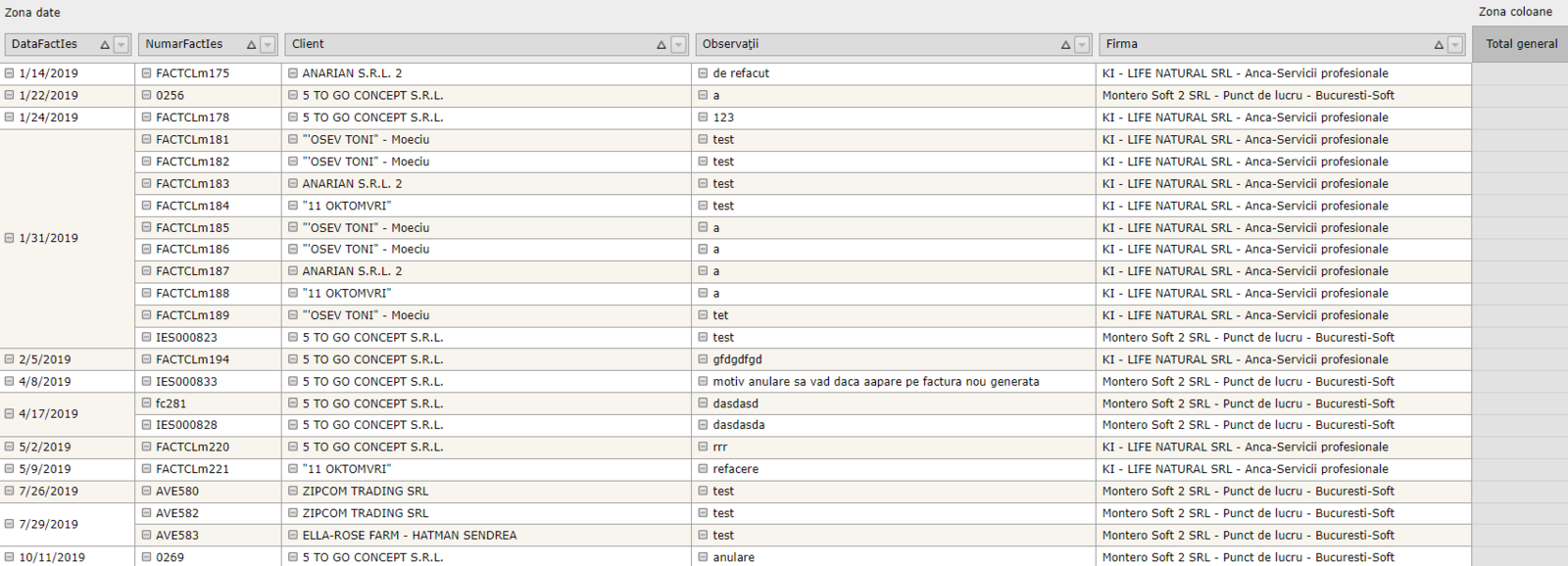Collapse the 'motiv anulare' observation row

pyautogui.click(x=703, y=382)
